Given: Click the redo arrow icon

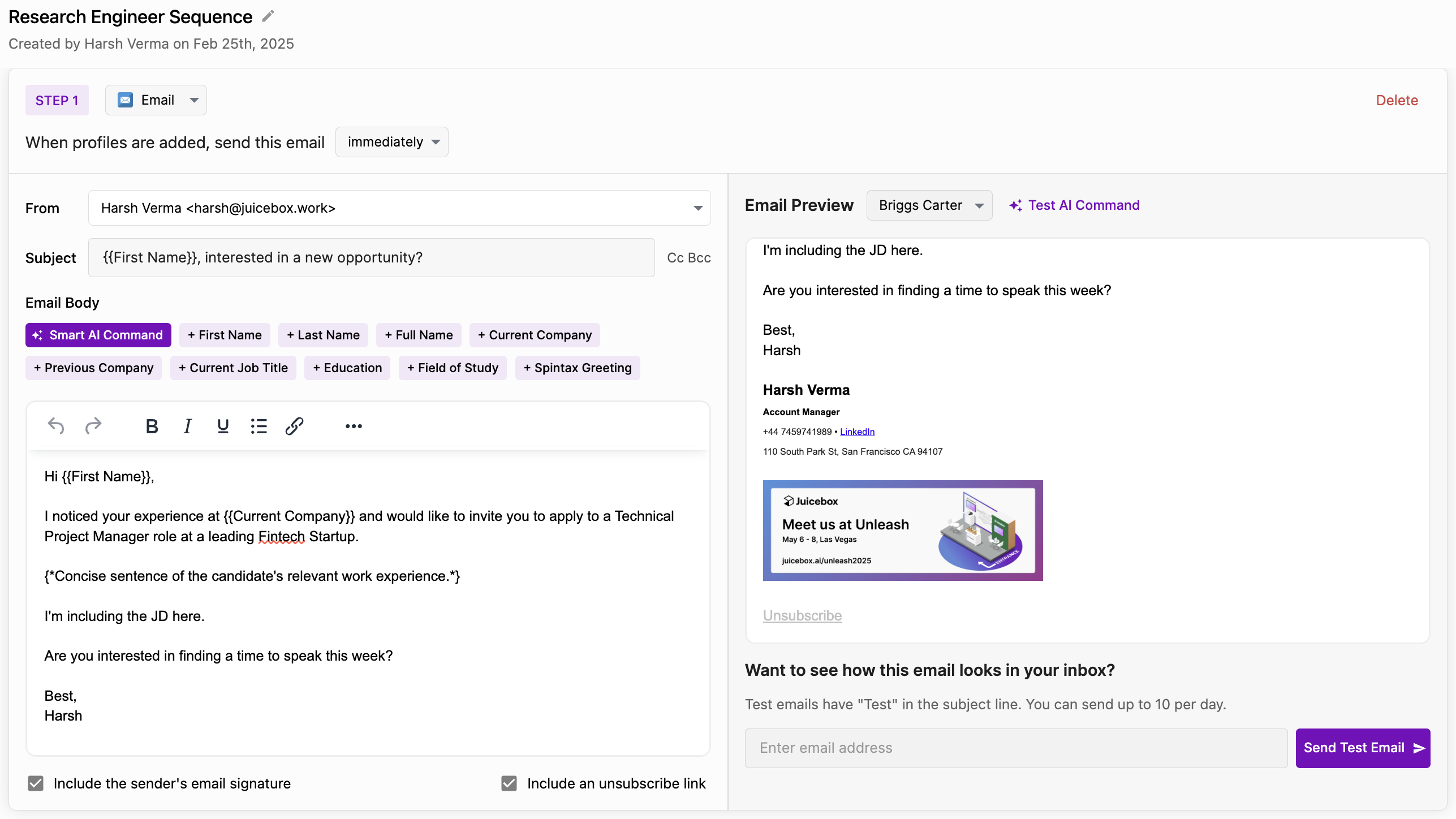Looking at the screenshot, I should 93,426.
